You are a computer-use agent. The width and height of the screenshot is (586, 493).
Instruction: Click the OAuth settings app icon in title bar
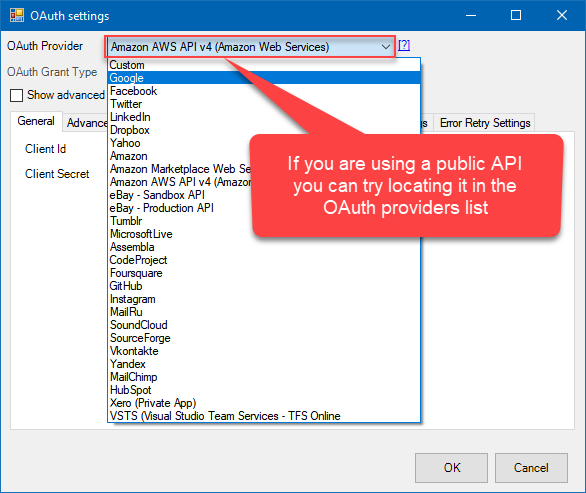coord(17,15)
